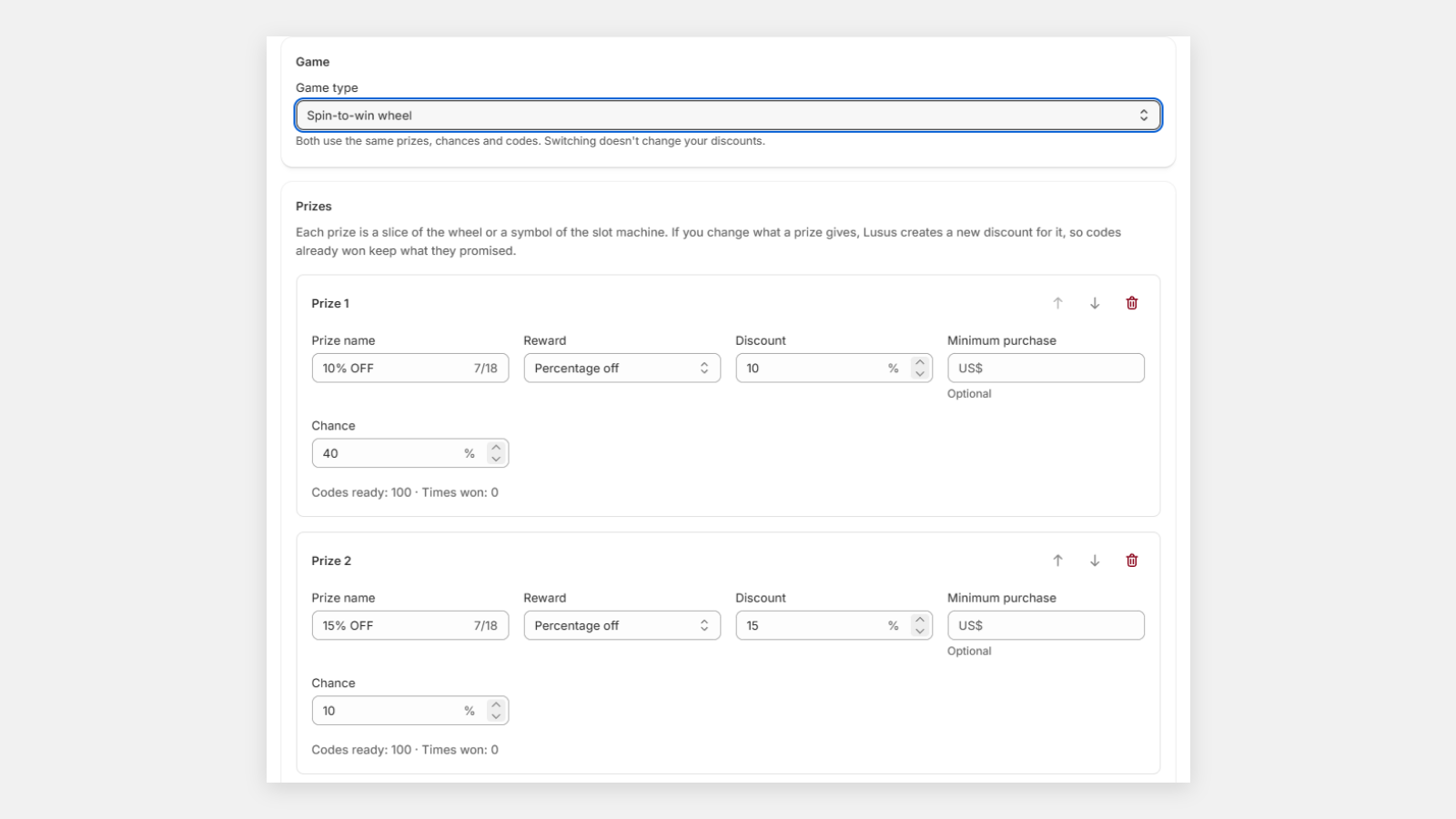Click Prize 1 Minimum purchase field

point(1046,368)
